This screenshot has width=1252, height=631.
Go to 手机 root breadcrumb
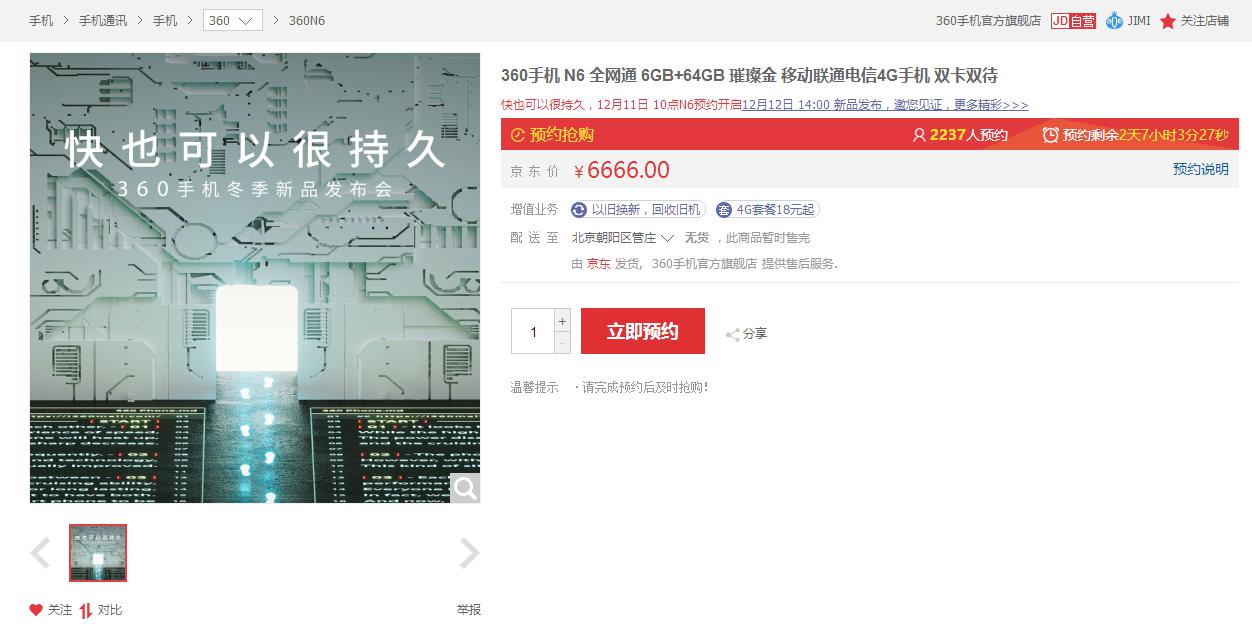click(41, 21)
